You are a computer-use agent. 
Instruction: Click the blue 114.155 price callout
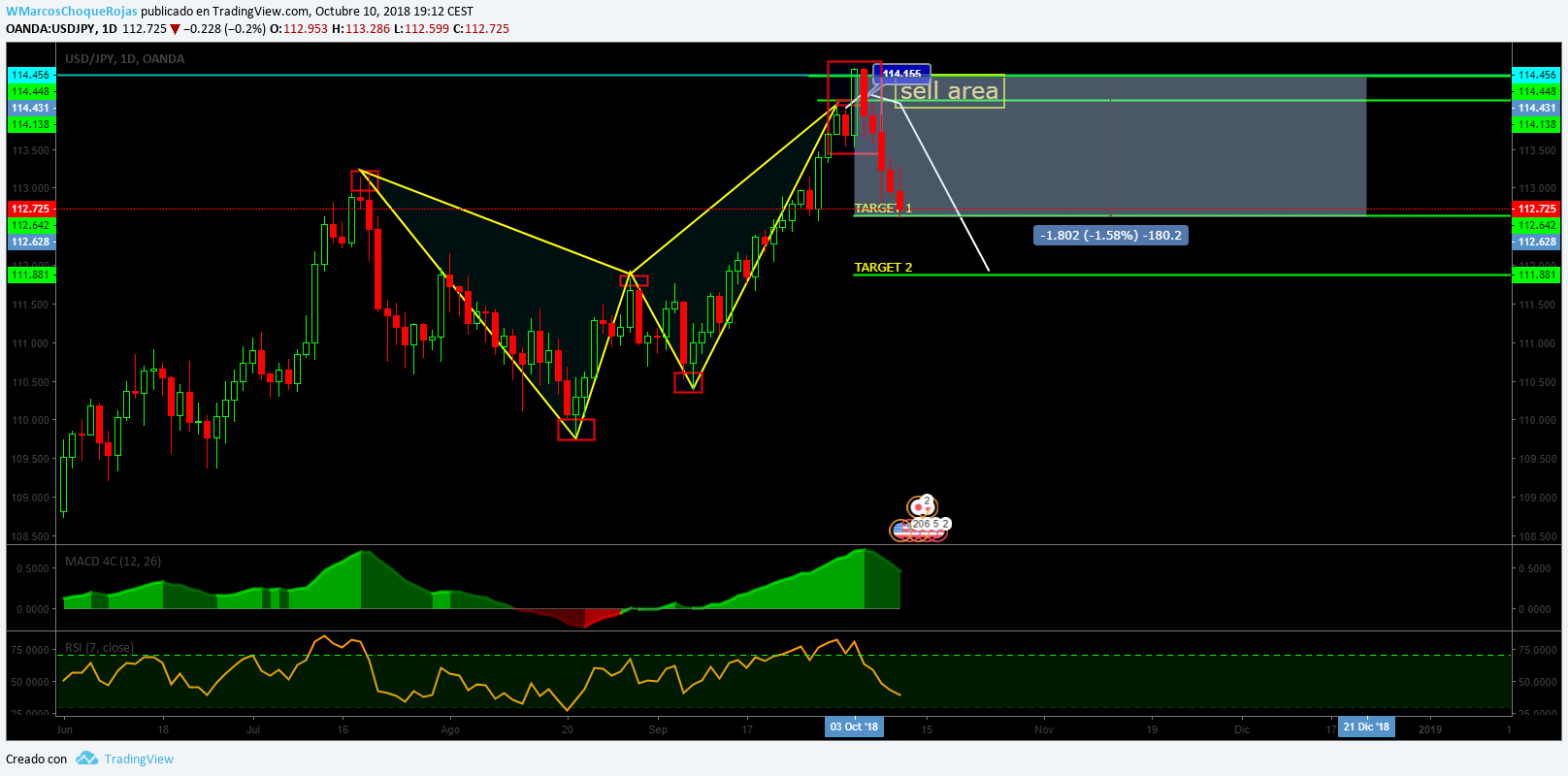pos(902,74)
